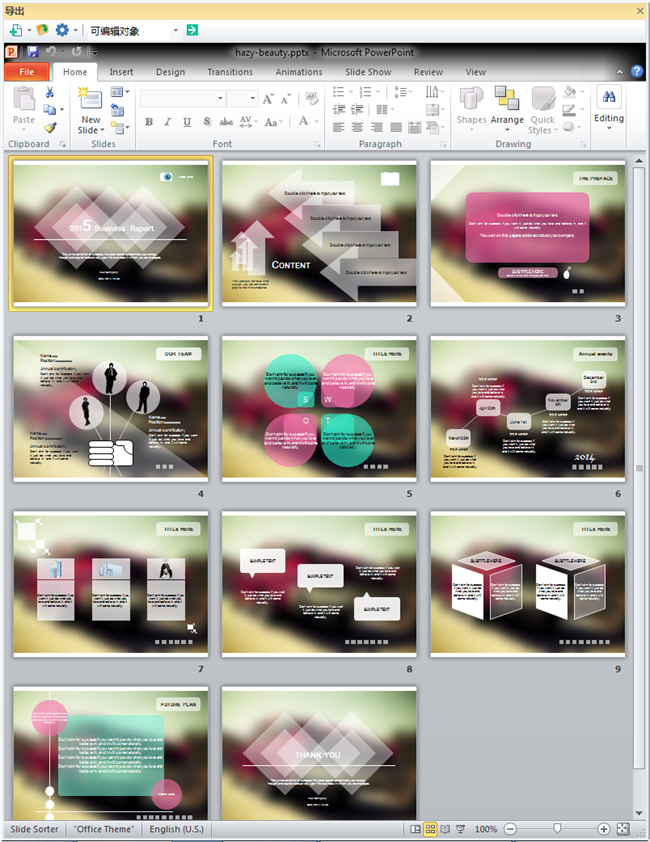Open the Editing binoculars menu
The width and height of the screenshot is (650, 842).
click(609, 108)
